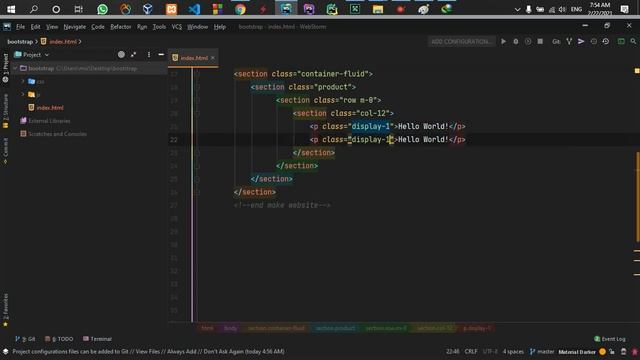Click the Debug bug icon in toolbar

point(516,41)
